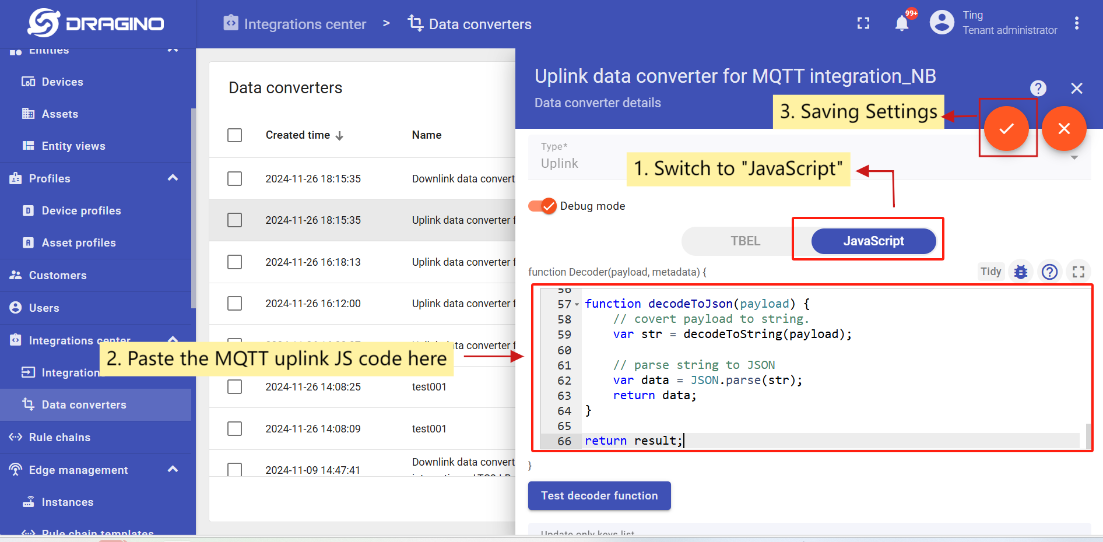Open the notifications bell

coord(902,23)
